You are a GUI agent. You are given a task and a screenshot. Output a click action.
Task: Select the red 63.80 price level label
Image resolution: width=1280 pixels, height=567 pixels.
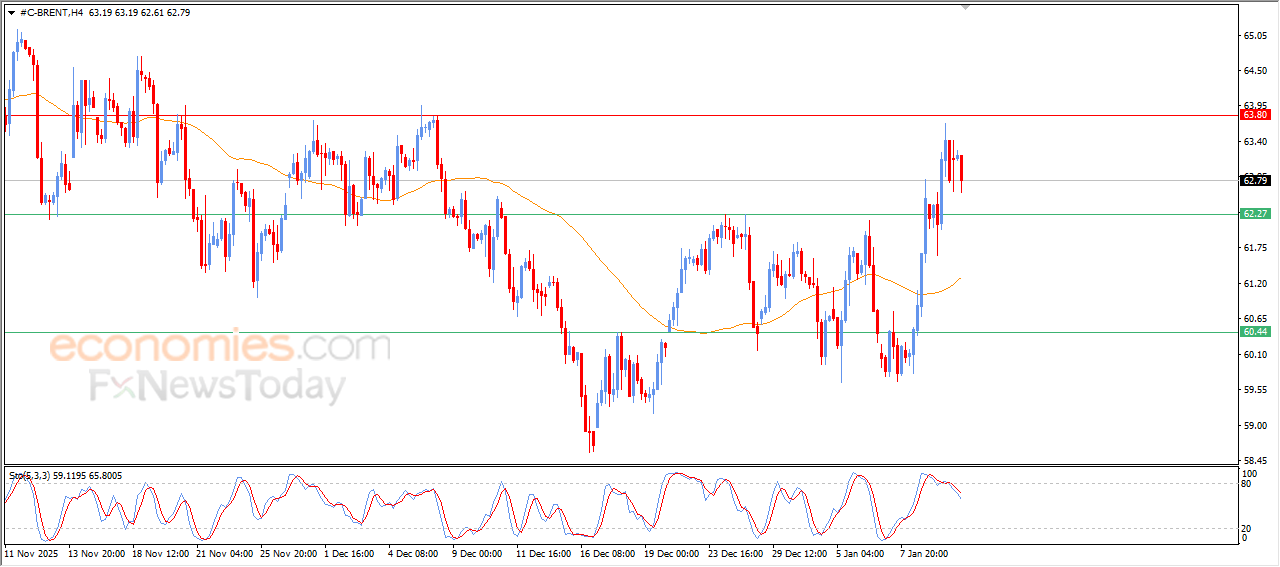[x=1255, y=115]
